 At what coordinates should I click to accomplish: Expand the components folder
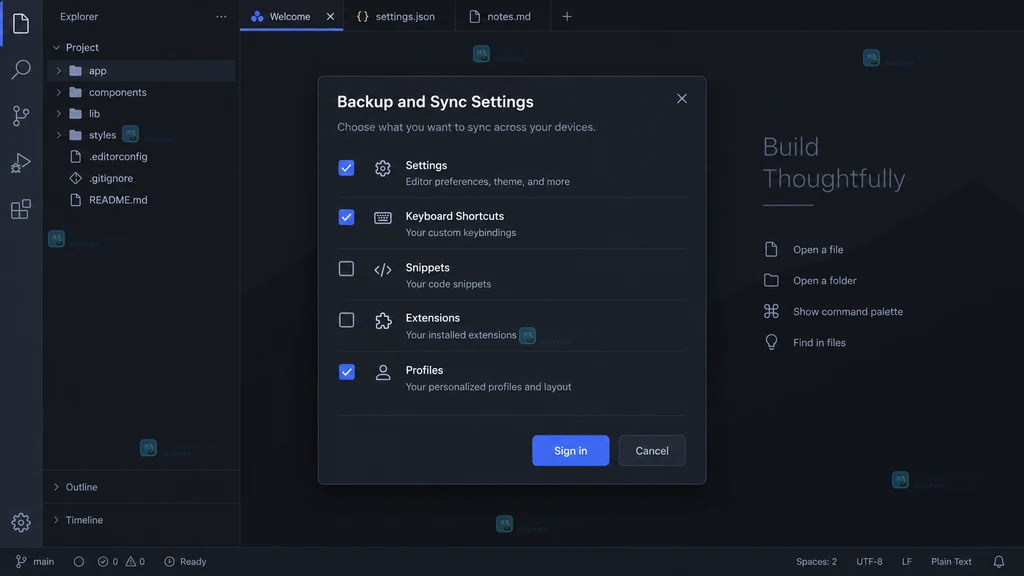59,92
